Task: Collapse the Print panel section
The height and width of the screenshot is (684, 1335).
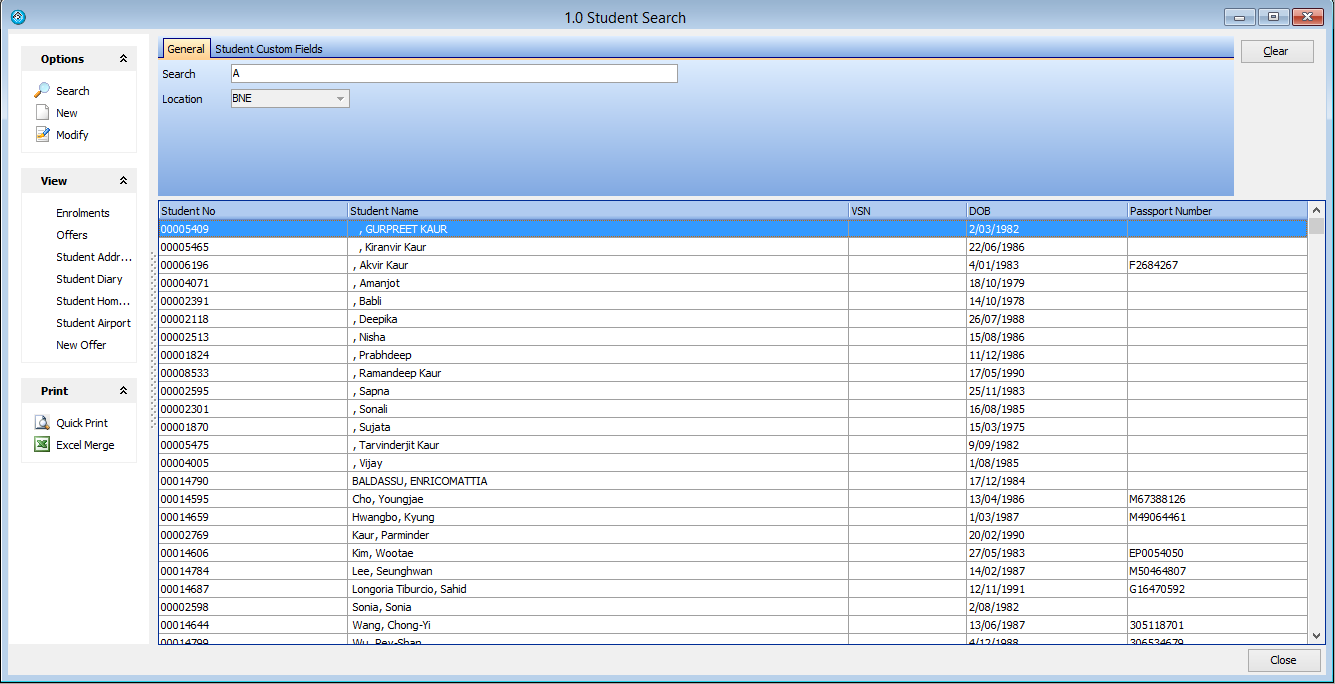Action: click(123, 391)
